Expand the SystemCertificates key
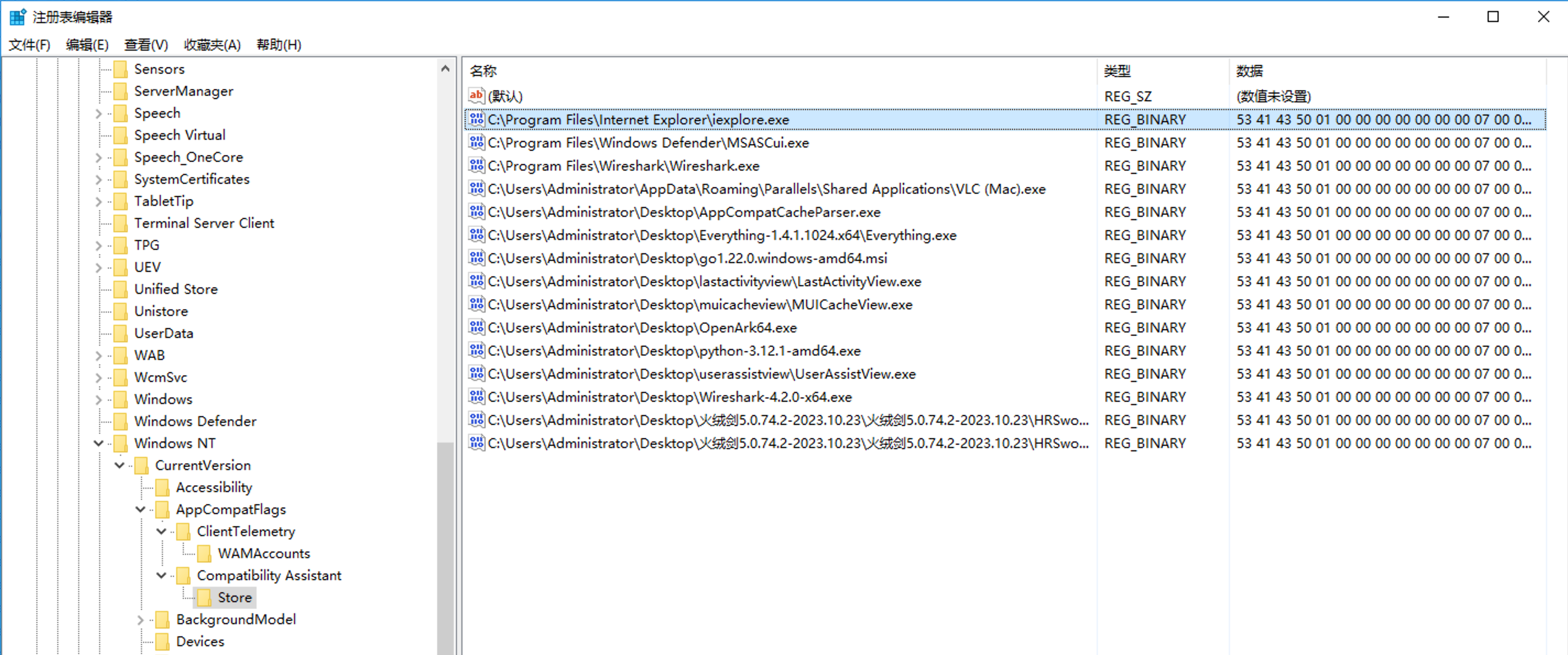This screenshot has width=1568, height=655. tap(99, 179)
